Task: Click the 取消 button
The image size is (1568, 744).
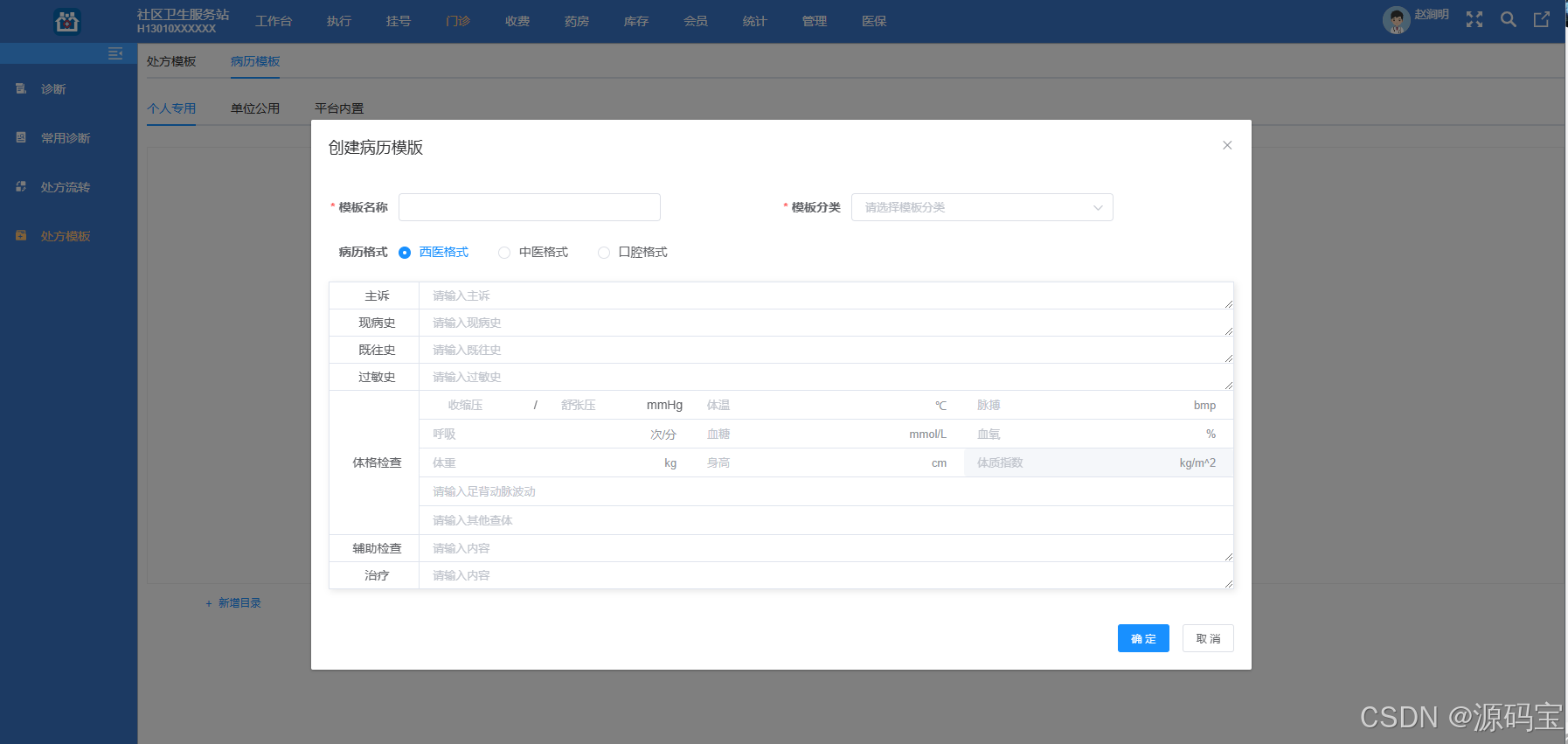Action: (x=1208, y=638)
